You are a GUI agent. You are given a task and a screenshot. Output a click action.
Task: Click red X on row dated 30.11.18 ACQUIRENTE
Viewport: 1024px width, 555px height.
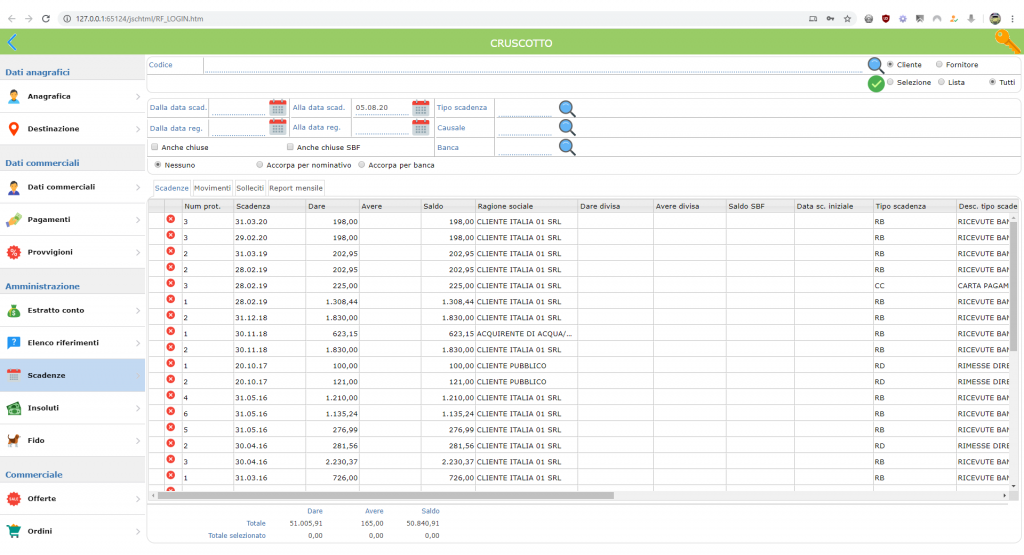coord(170,331)
